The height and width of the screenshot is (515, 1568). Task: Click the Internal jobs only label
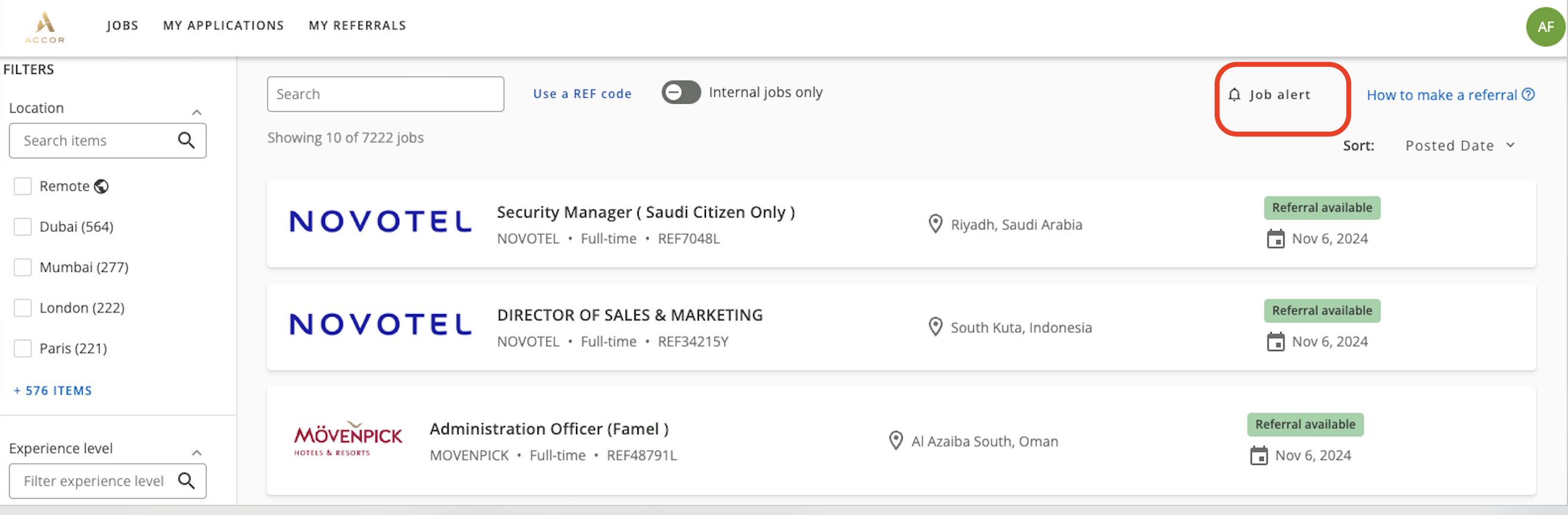click(765, 92)
